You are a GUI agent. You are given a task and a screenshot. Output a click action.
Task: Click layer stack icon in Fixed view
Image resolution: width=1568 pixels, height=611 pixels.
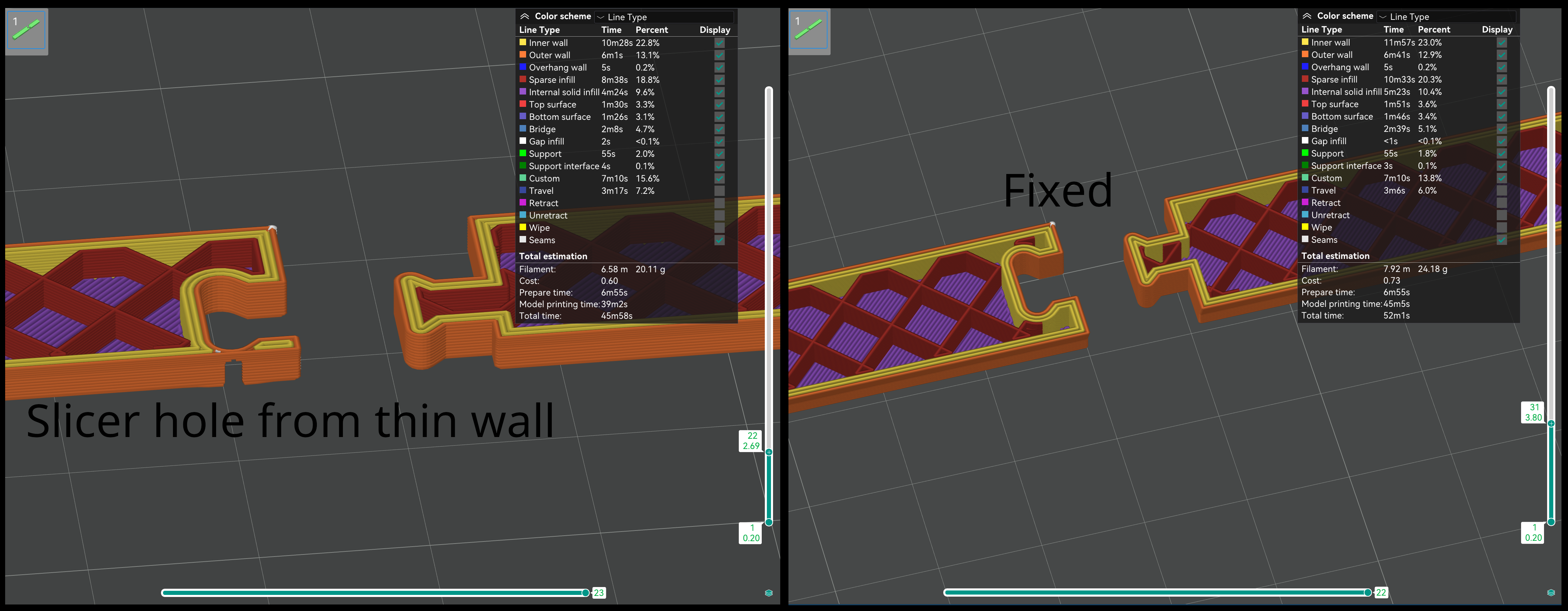1551,593
